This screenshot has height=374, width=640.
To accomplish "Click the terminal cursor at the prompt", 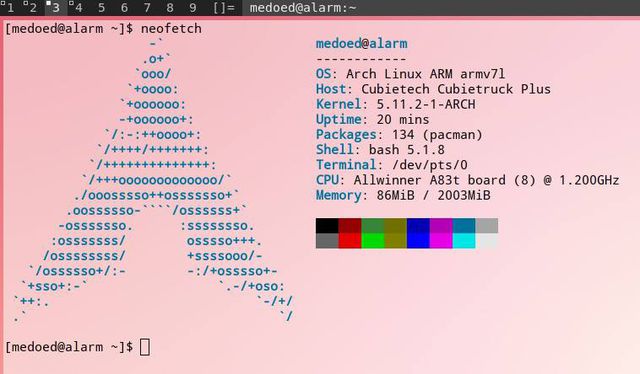I will (x=145, y=347).
